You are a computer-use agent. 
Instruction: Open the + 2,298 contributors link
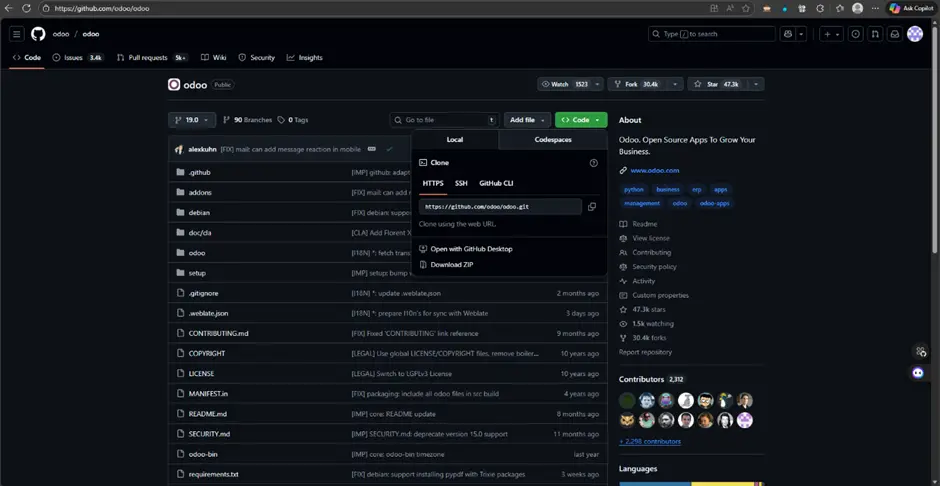650,442
